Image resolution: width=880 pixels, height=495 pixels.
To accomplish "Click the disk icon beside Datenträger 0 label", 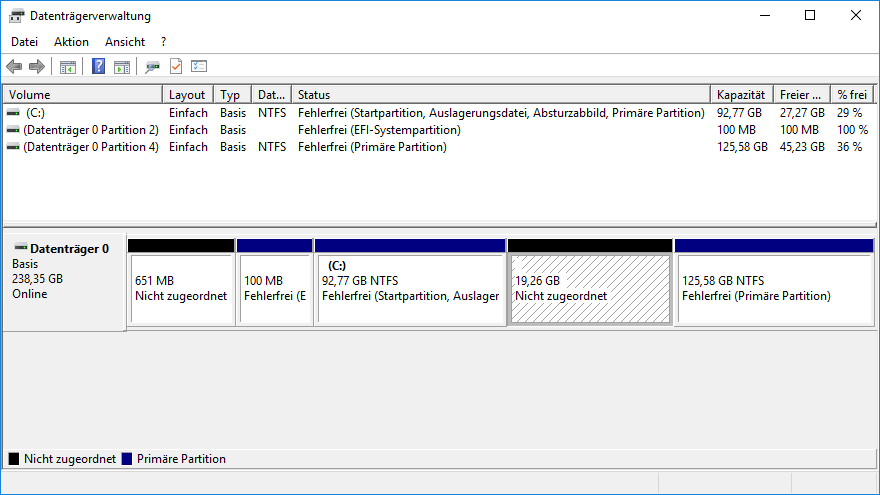I will coord(21,248).
